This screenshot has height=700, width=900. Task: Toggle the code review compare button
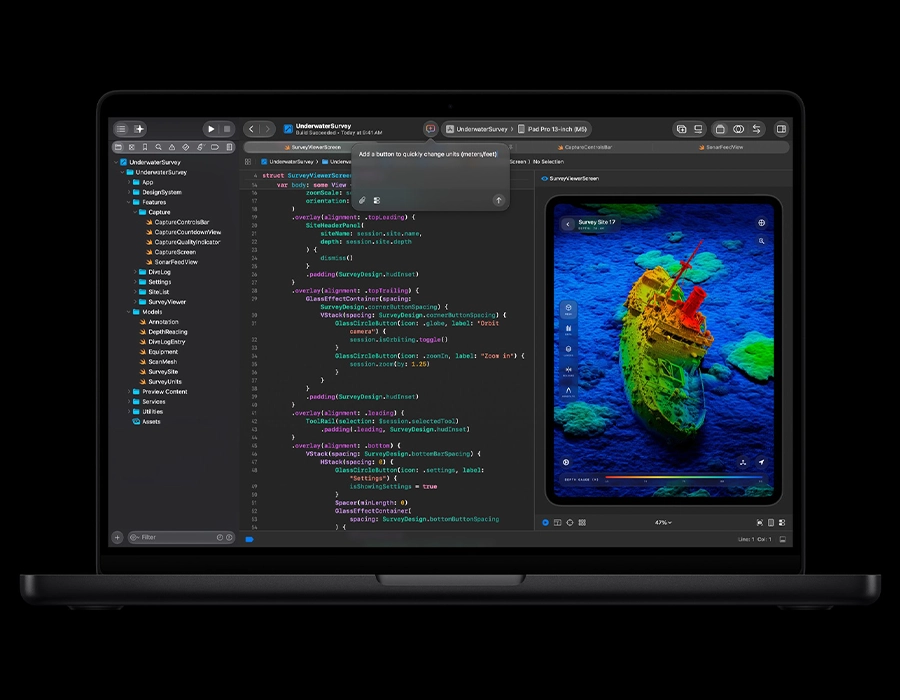tap(756, 129)
